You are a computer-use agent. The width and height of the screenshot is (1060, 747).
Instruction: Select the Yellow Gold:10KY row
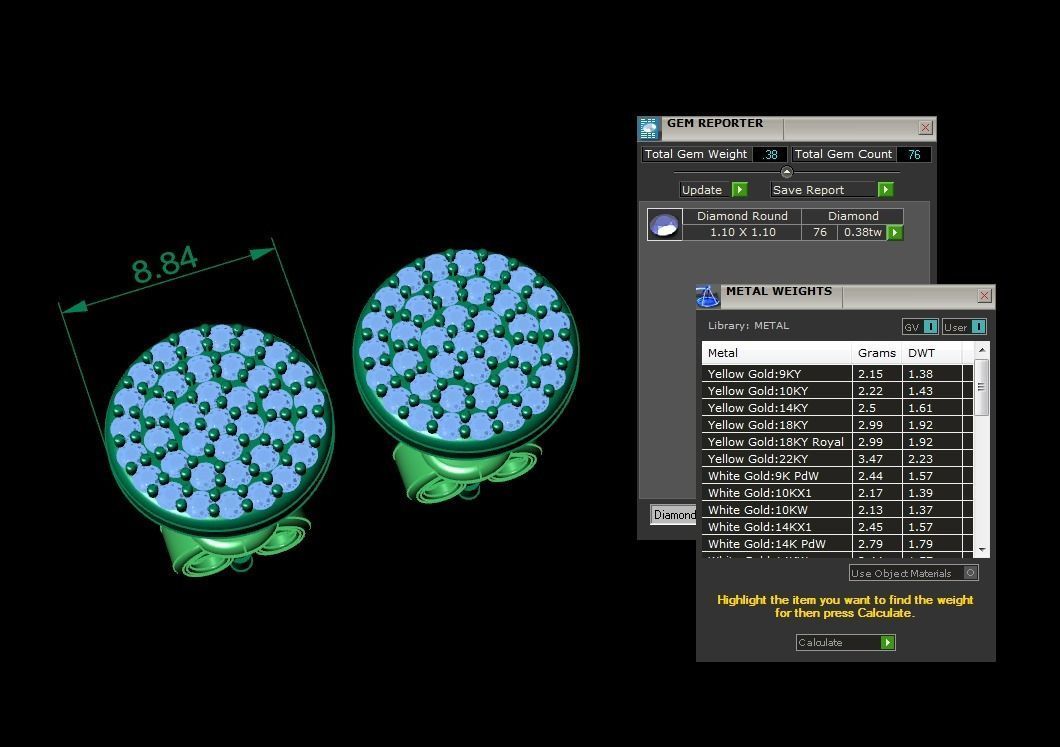(838, 391)
